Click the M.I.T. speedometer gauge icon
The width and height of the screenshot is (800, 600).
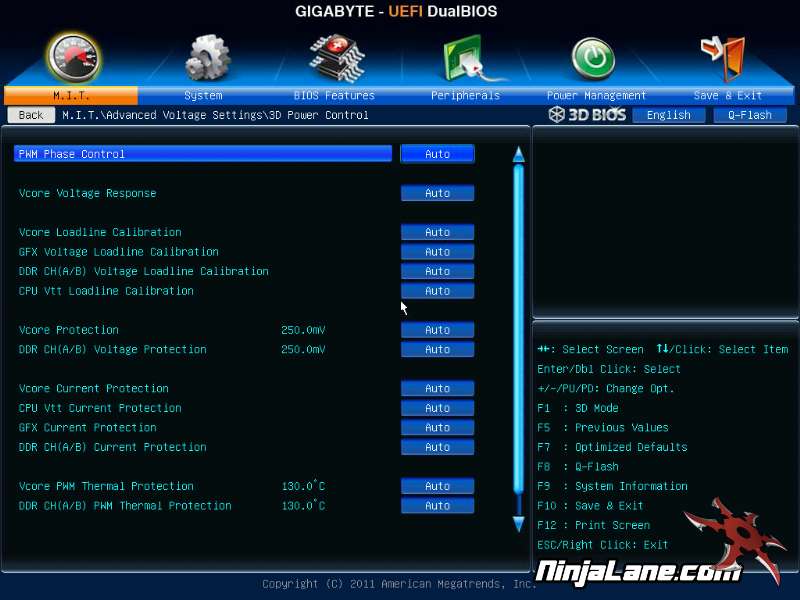point(73,57)
